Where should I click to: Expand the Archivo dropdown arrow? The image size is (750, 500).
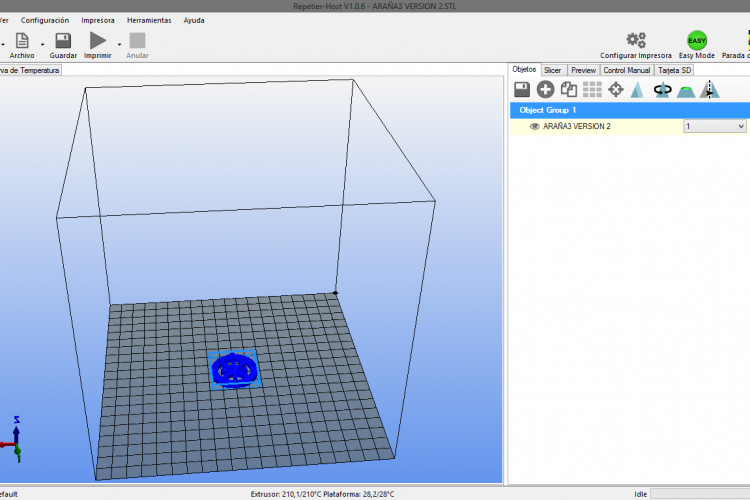[x=37, y=42]
